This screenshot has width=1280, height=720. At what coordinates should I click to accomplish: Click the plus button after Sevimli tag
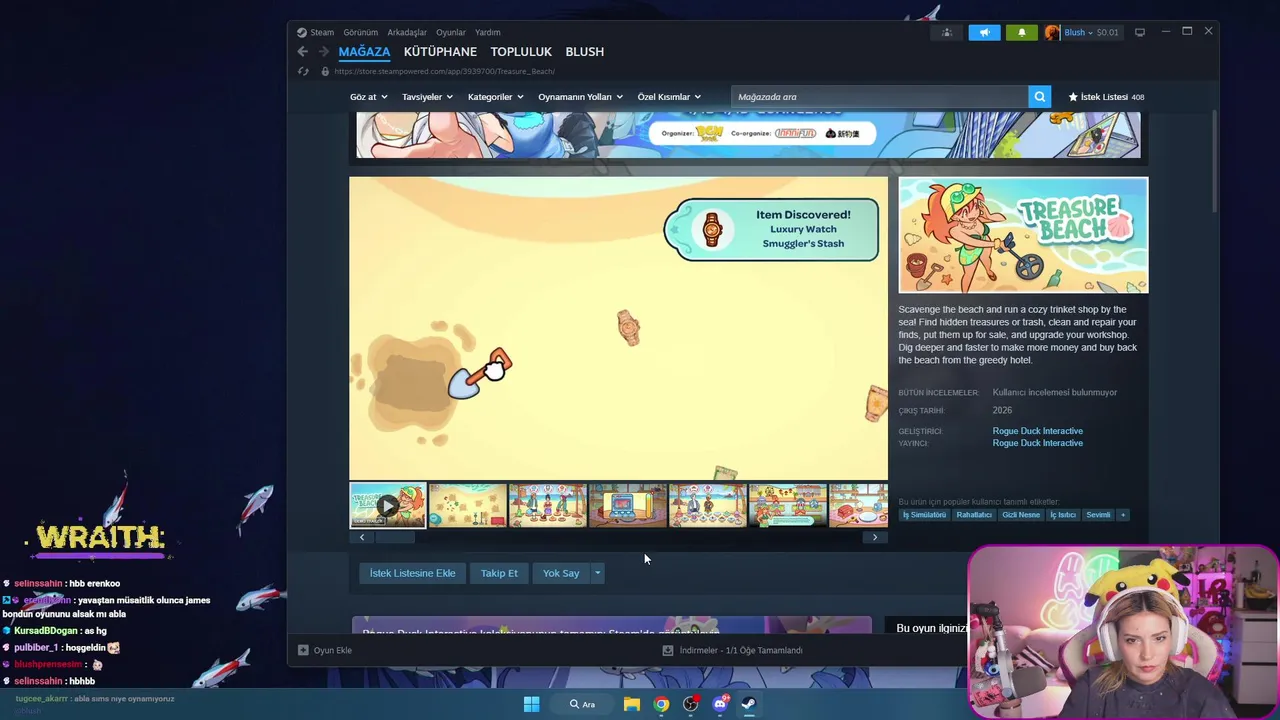tap(1123, 515)
